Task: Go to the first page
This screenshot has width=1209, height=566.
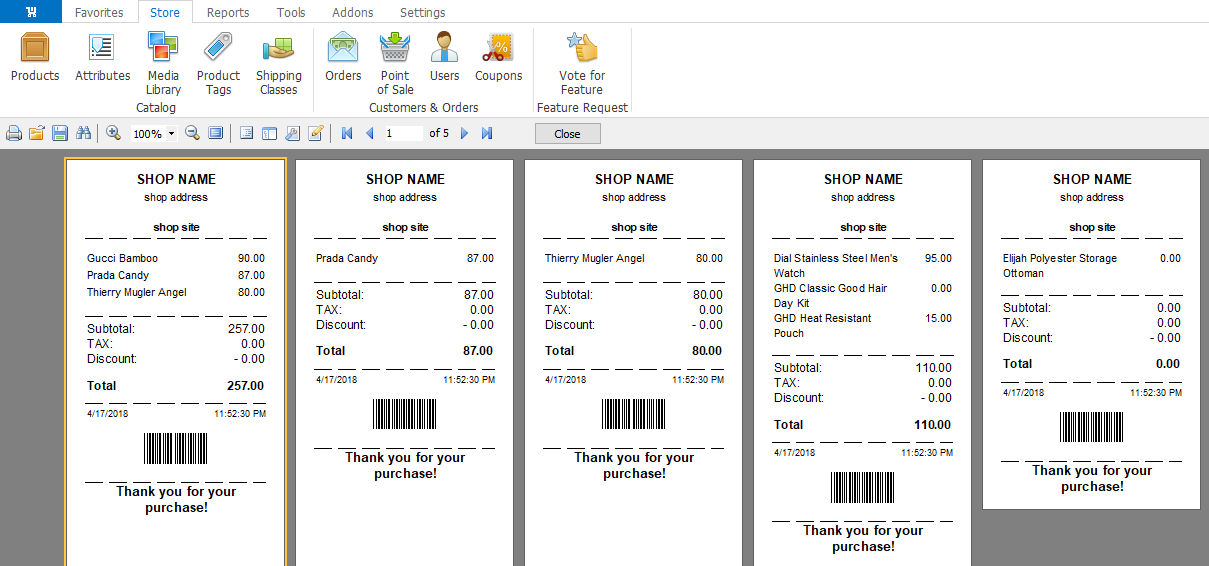Action: tap(347, 133)
